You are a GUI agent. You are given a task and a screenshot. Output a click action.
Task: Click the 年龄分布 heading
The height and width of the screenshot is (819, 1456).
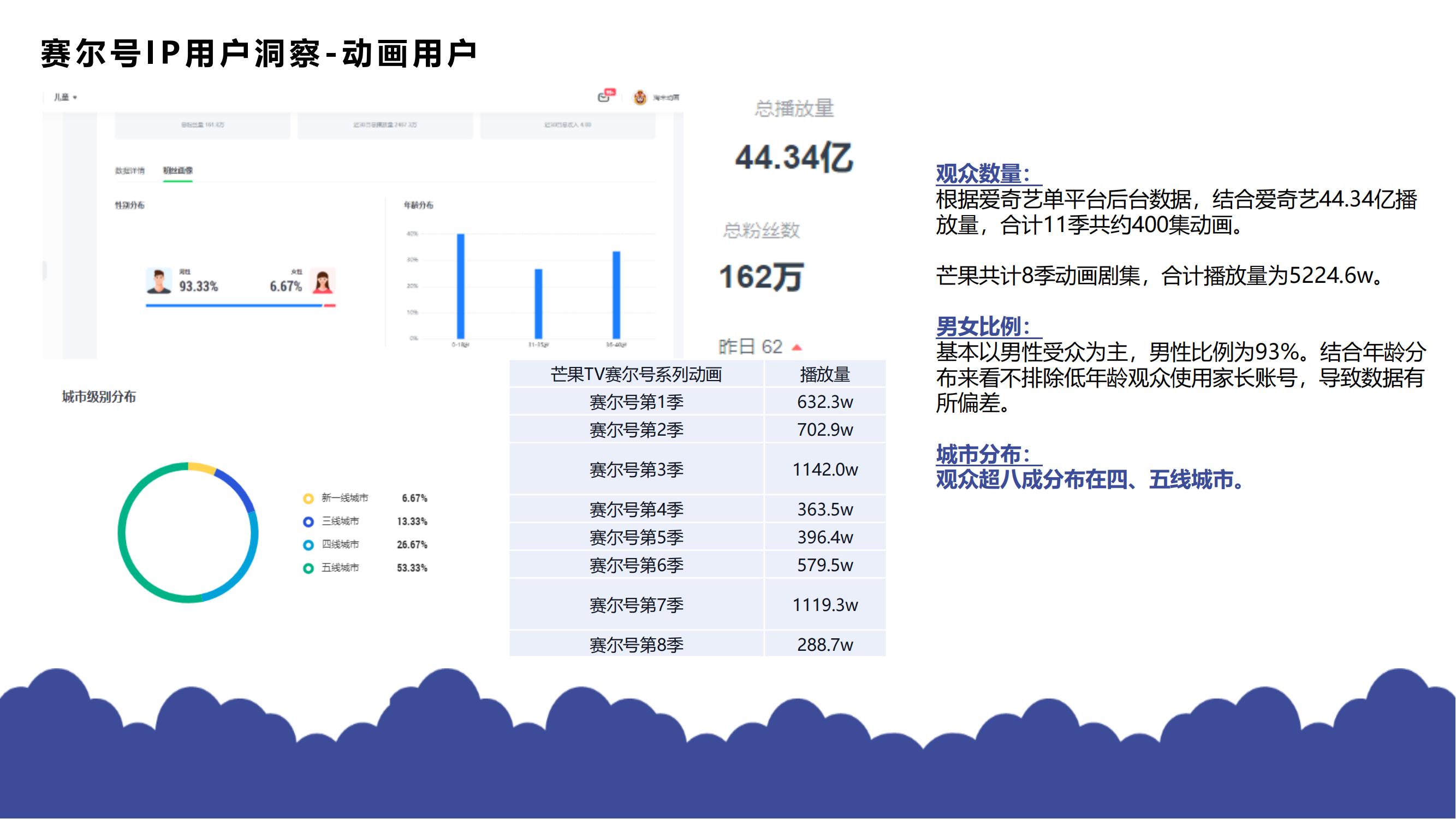point(419,205)
